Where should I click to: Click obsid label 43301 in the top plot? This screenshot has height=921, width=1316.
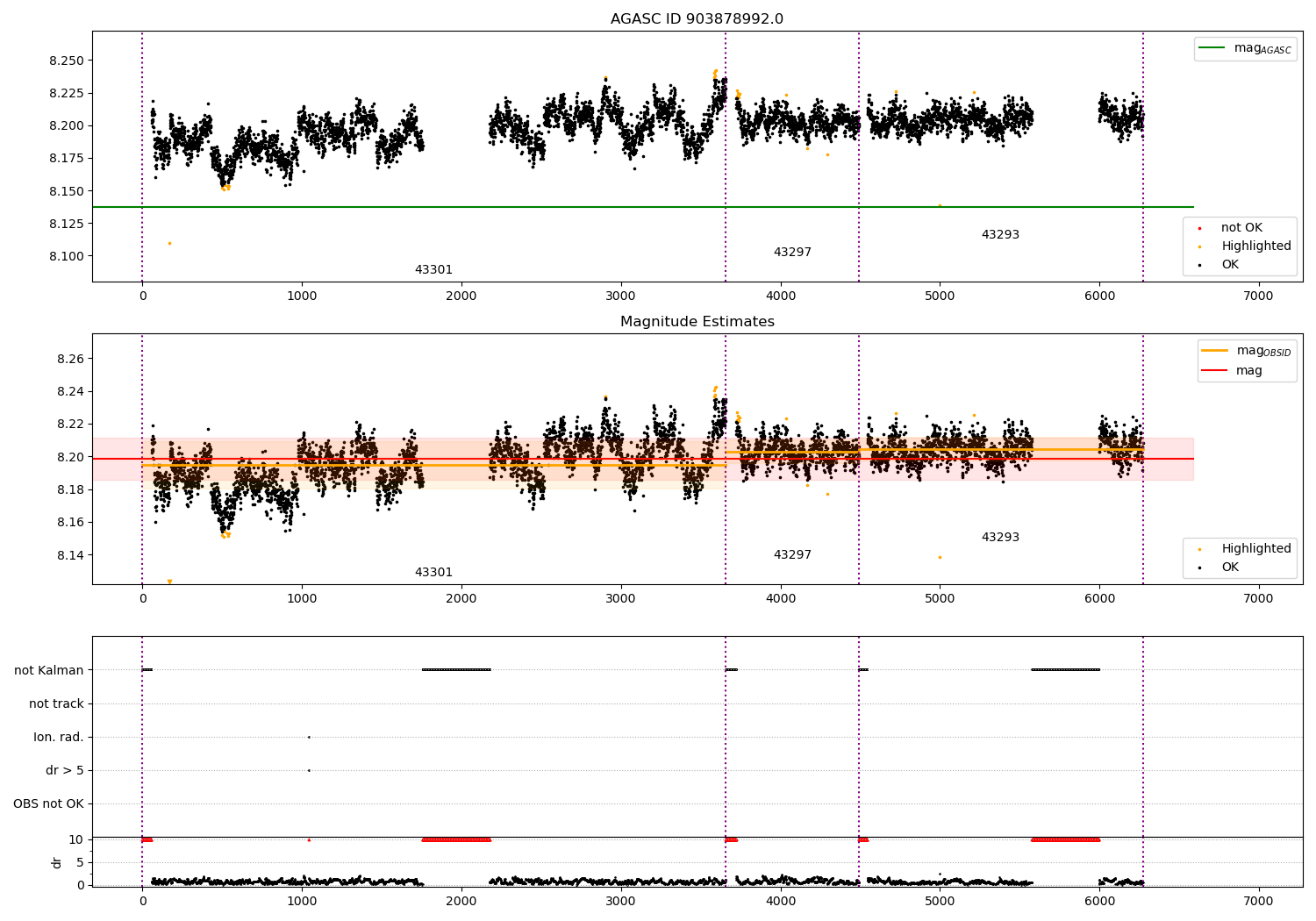click(x=433, y=270)
